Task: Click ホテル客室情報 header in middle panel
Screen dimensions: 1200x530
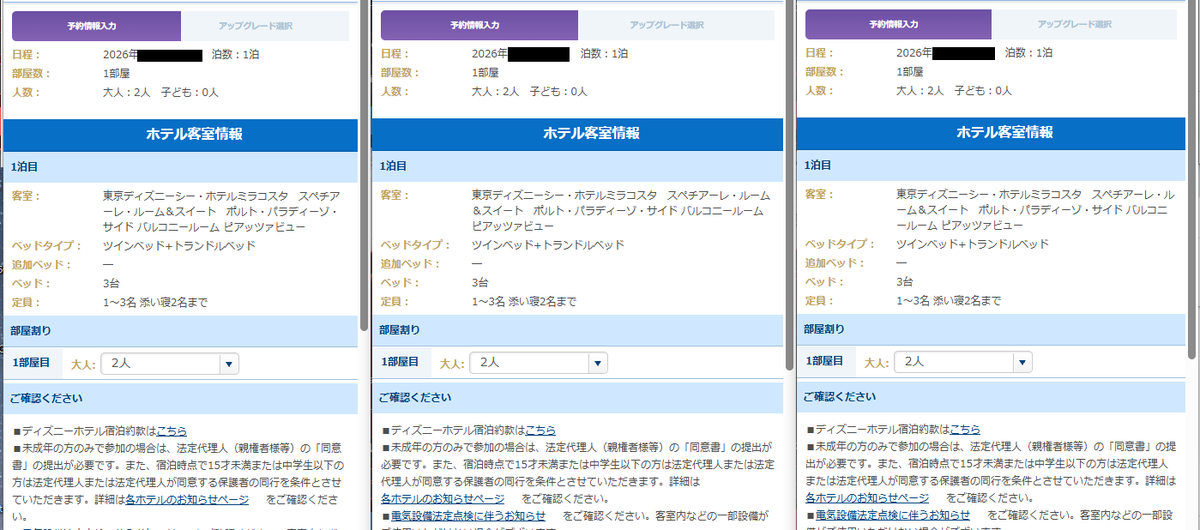Action: 578,133
